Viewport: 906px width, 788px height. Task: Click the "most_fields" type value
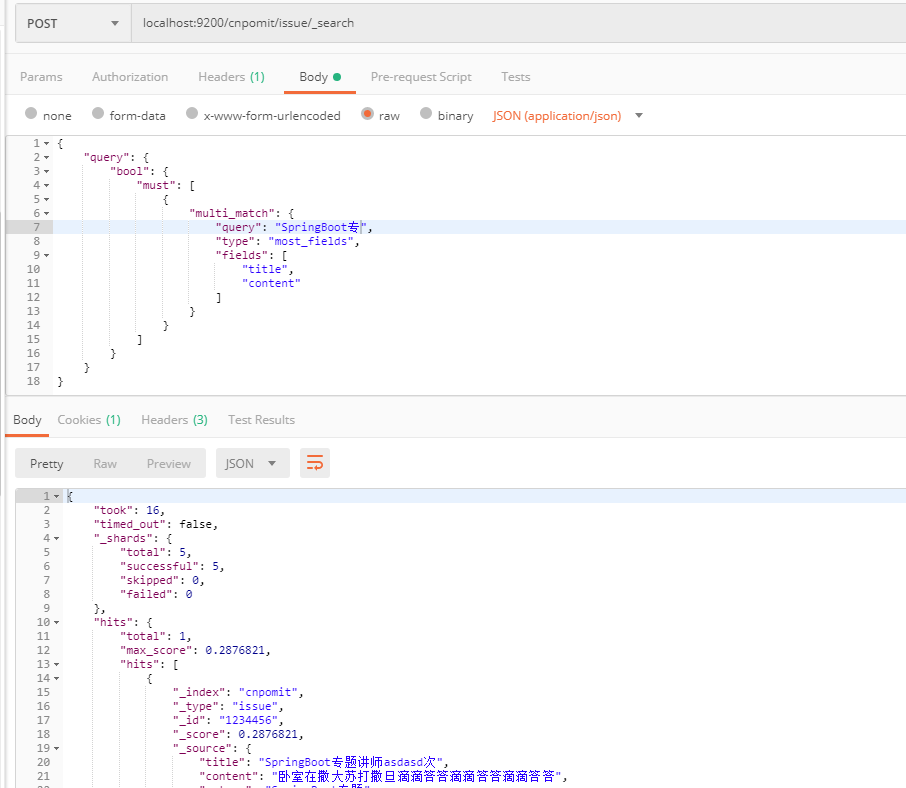pos(311,241)
